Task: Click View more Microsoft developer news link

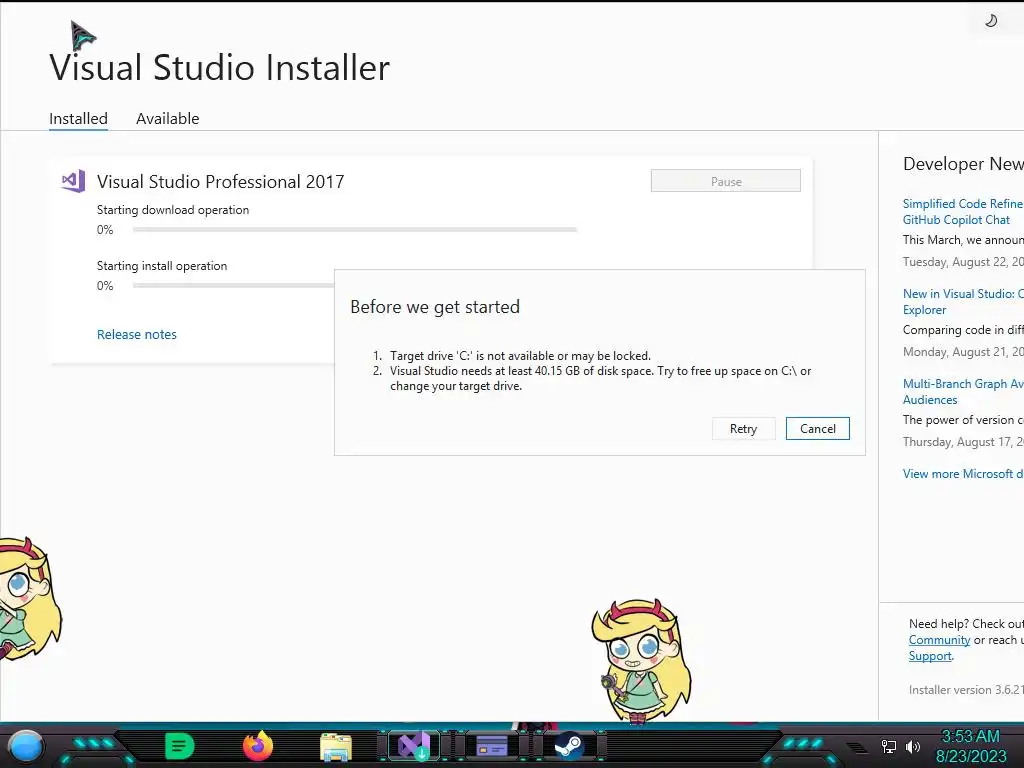Action: (963, 474)
